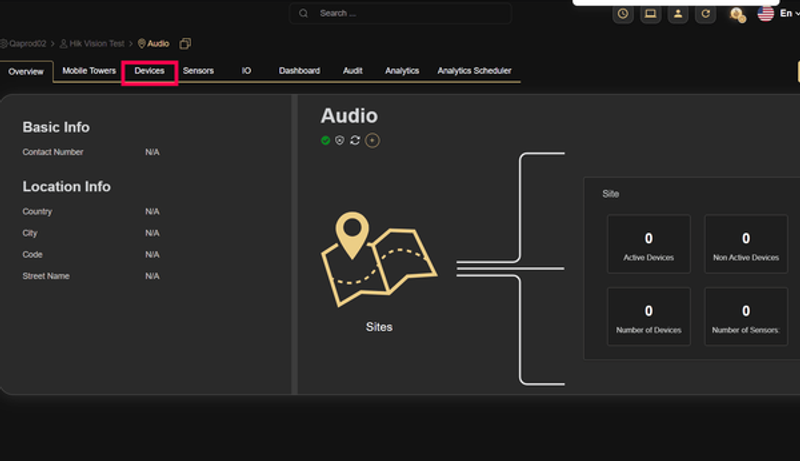Click the copy icon beside Audio breadcrumb
This screenshot has width=800, height=461.
185,44
